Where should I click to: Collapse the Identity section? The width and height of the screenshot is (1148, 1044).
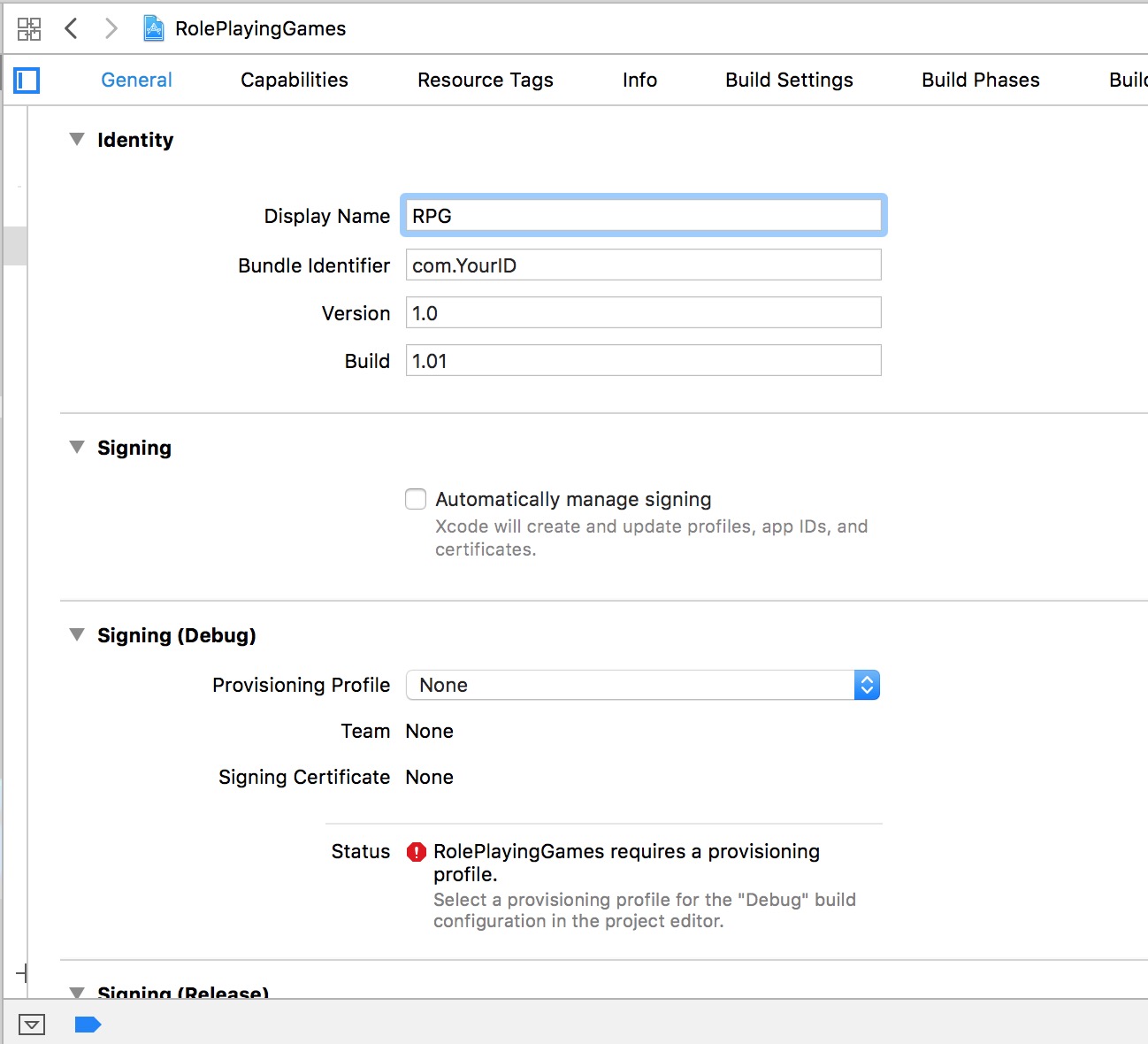click(77, 140)
